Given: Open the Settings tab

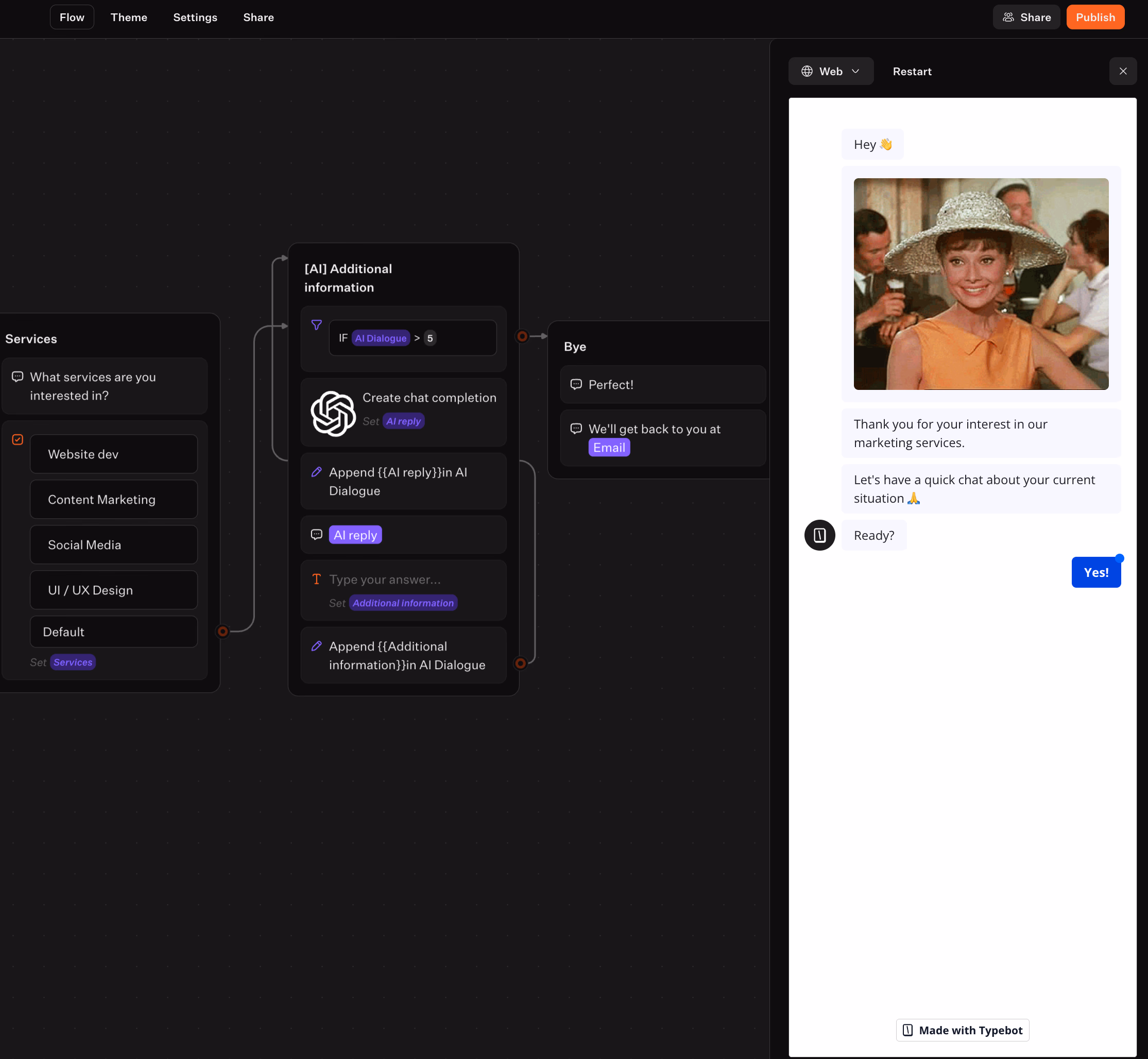Looking at the screenshot, I should [195, 17].
